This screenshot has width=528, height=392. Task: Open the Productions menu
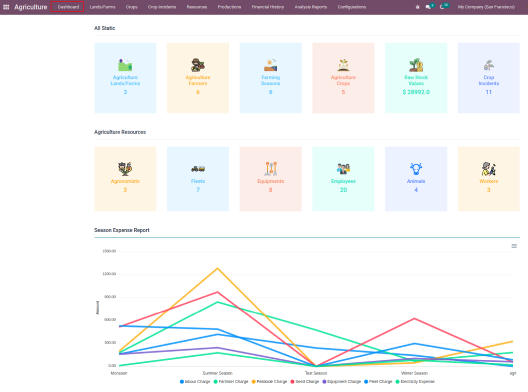point(229,7)
